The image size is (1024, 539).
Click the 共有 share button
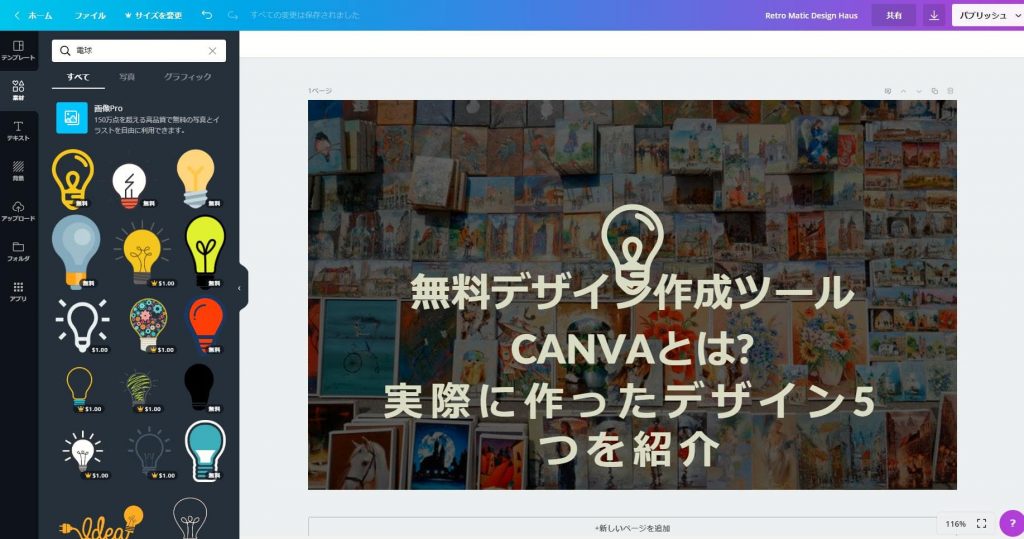click(x=893, y=15)
